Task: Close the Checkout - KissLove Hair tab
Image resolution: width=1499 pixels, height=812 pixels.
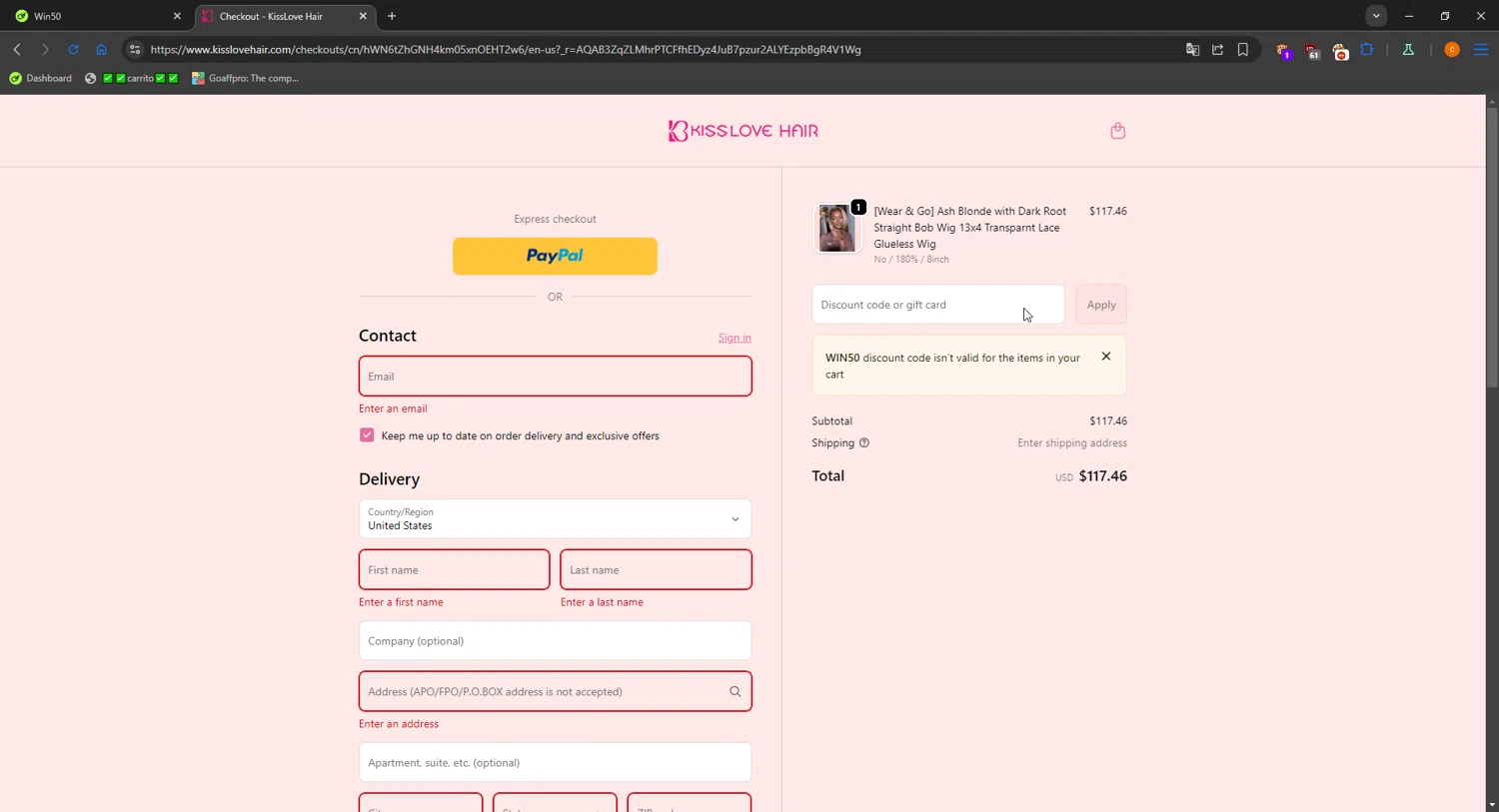Action: click(363, 16)
